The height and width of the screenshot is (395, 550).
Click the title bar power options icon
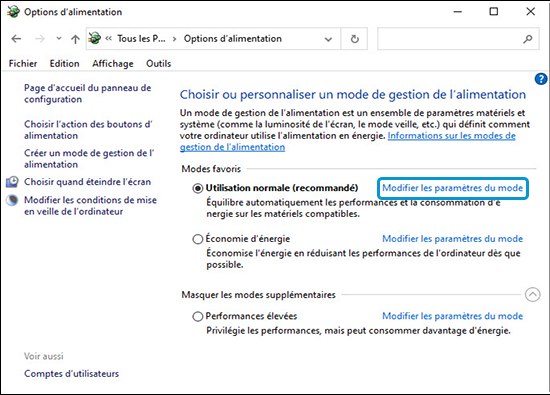click(13, 12)
